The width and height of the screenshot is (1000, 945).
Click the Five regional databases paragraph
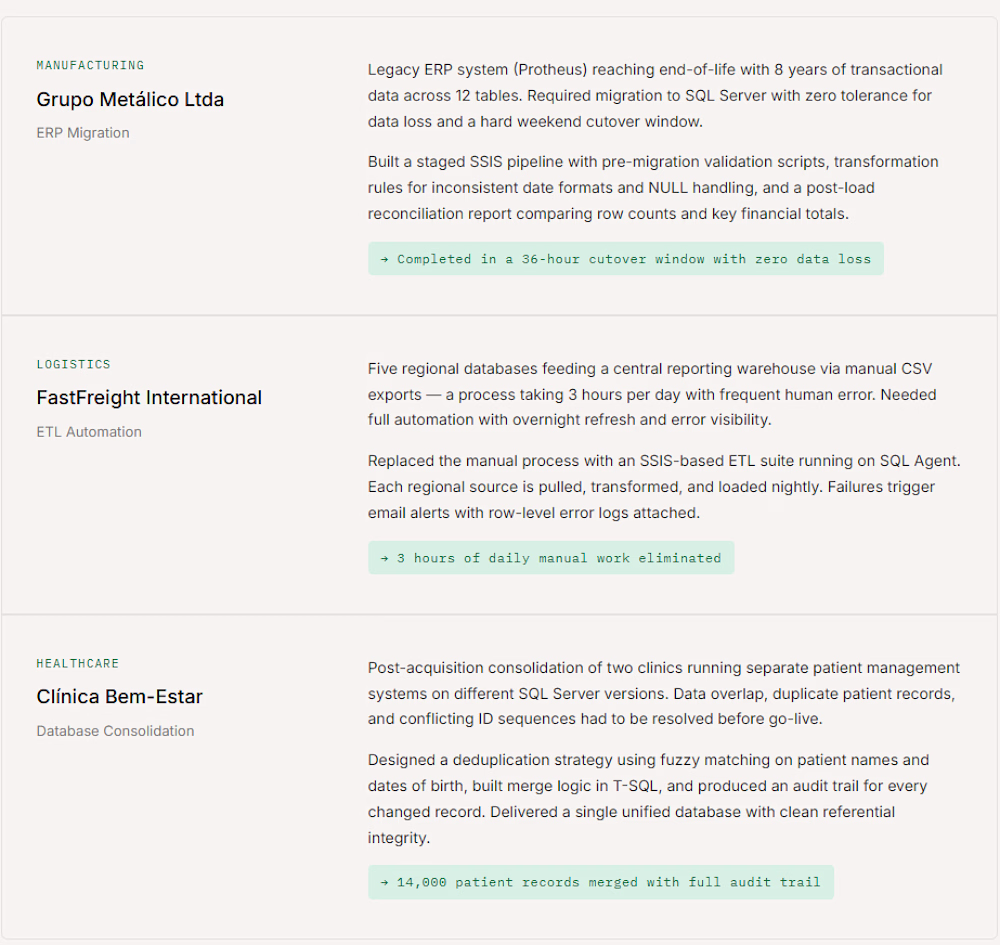click(652, 394)
